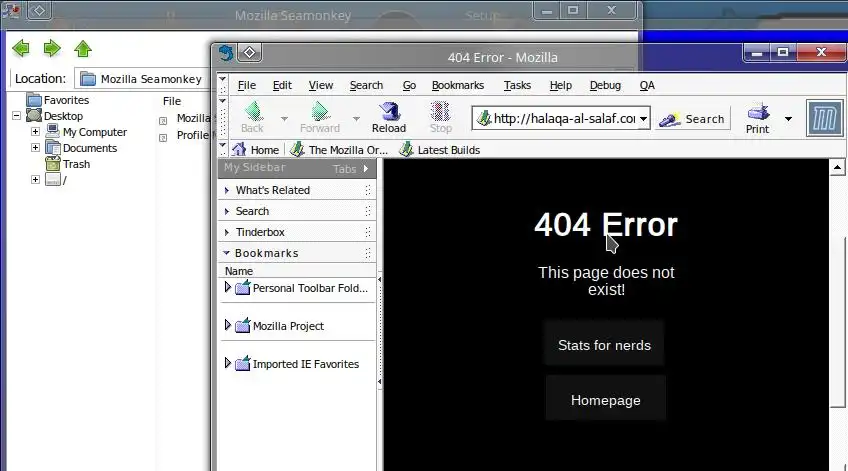
Task: Open the Latest Builds bookmark
Action: pos(440,150)
